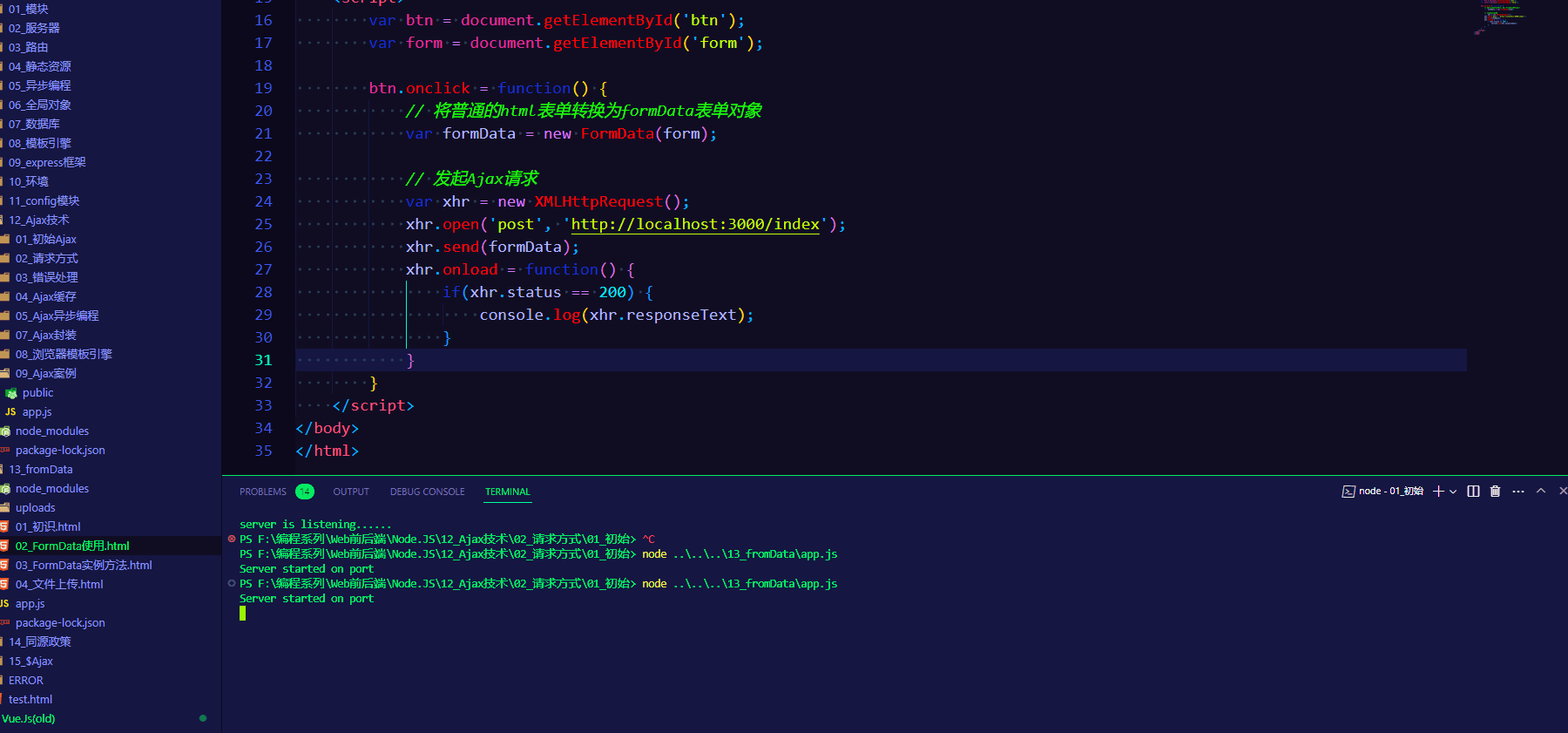The image size is (1568, 733).
Task: Expand the 06_全局对象 folder
Action: tap(39, 105)
